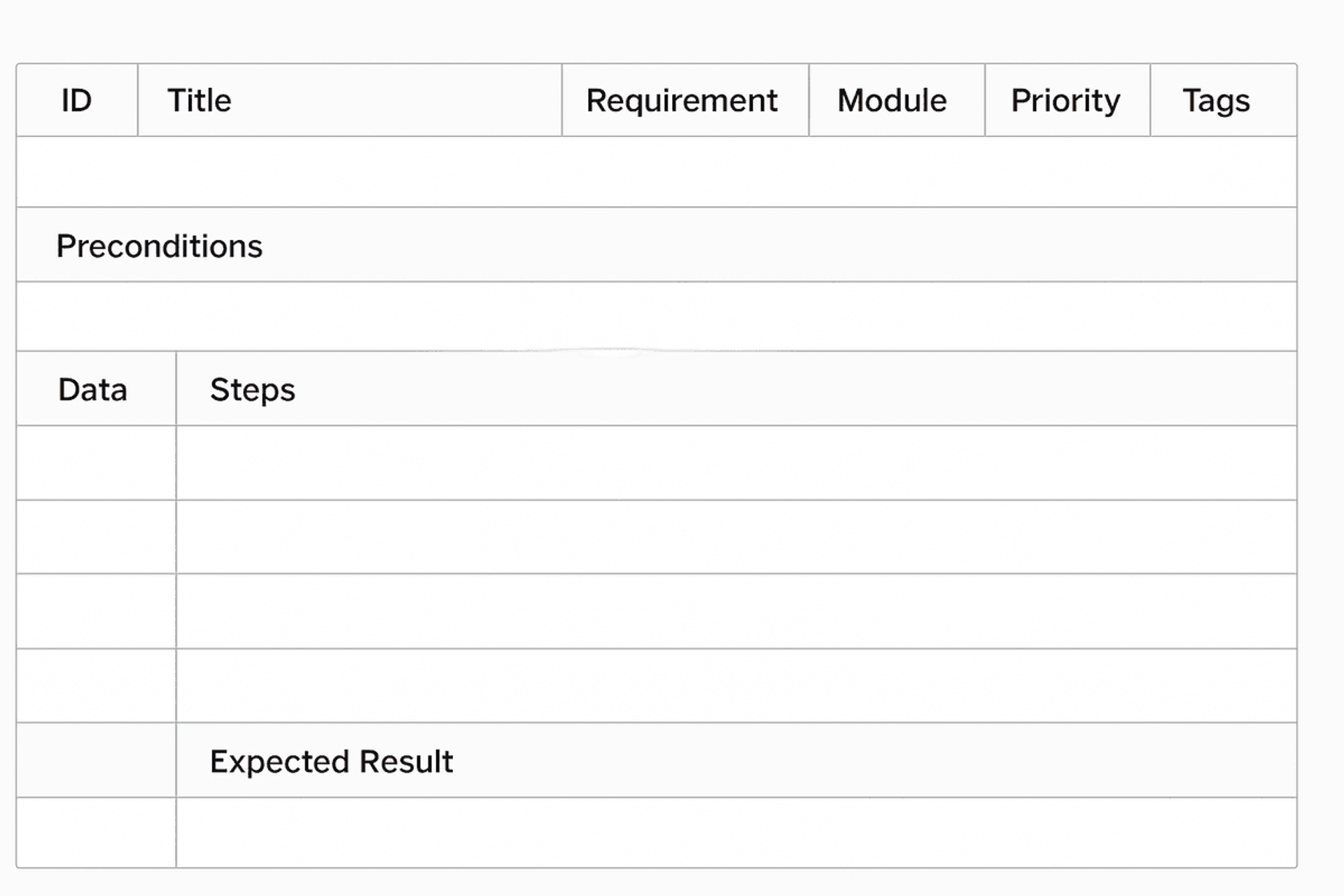The image size is (1344, 896).
Task: Click the ID column header
Action: (x=76, y=101)
